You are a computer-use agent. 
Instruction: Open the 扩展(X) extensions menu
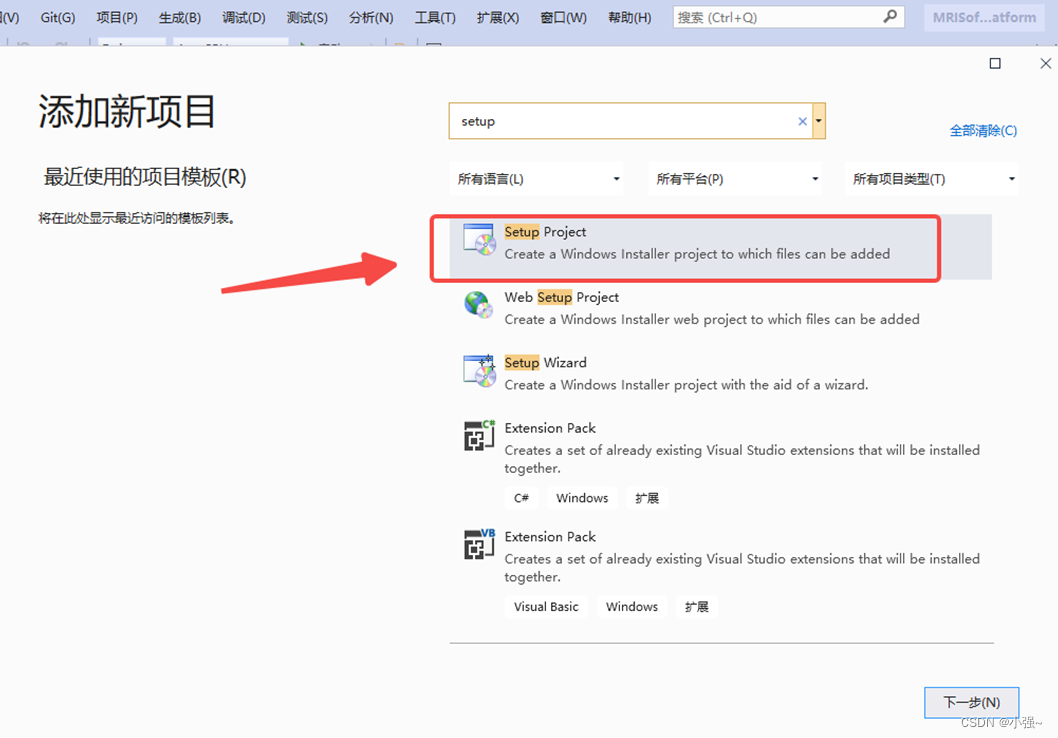pyautogui.click(x=498, y=18)
